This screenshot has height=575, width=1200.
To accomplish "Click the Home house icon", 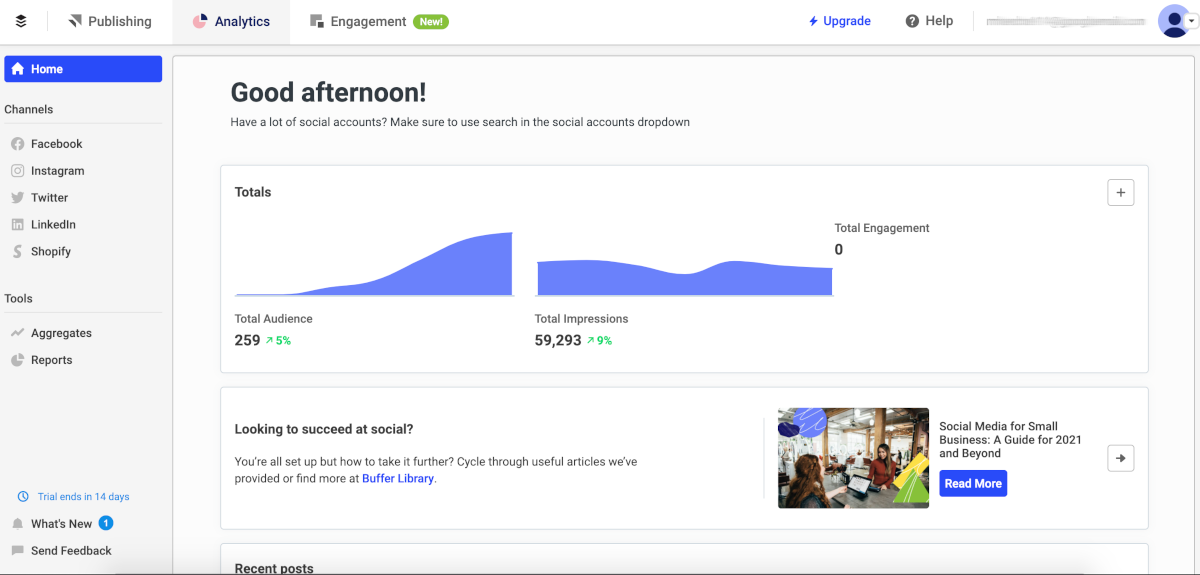I will (18, 69).
